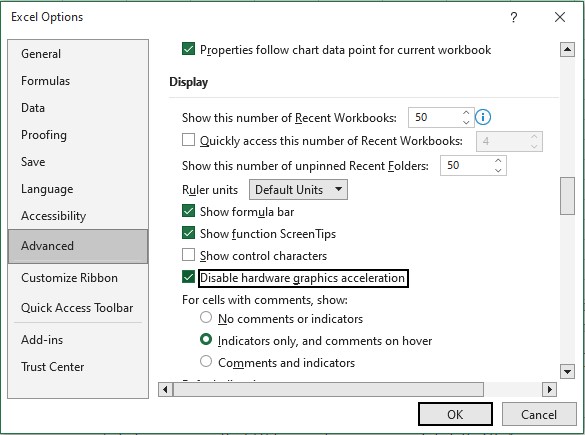This screenshot has width=585, height=435.
Task: Open Quick Access Toolbar settings
Action: pos(78,308)
